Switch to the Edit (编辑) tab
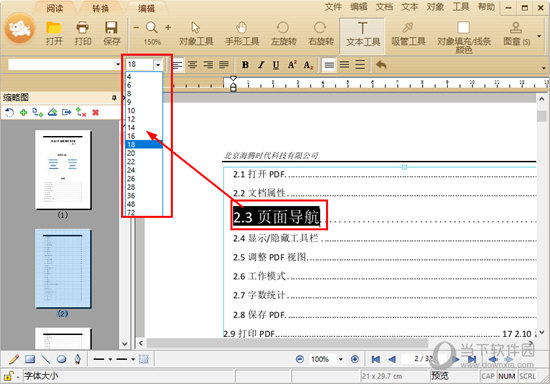This screenshot has width=550, height=384. tap(146, 8)
